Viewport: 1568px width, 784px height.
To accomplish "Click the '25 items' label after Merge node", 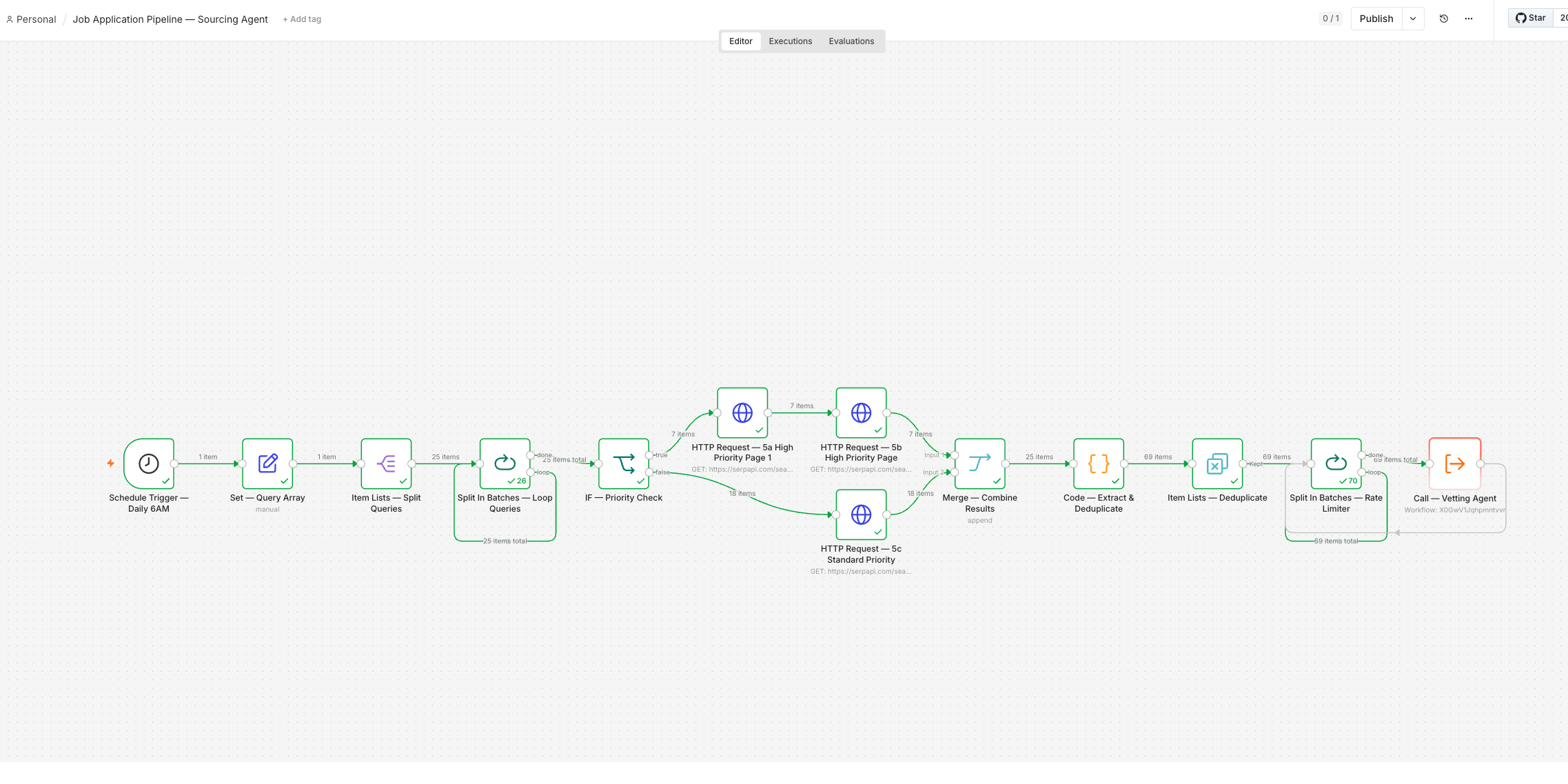I will [1039, 457].
